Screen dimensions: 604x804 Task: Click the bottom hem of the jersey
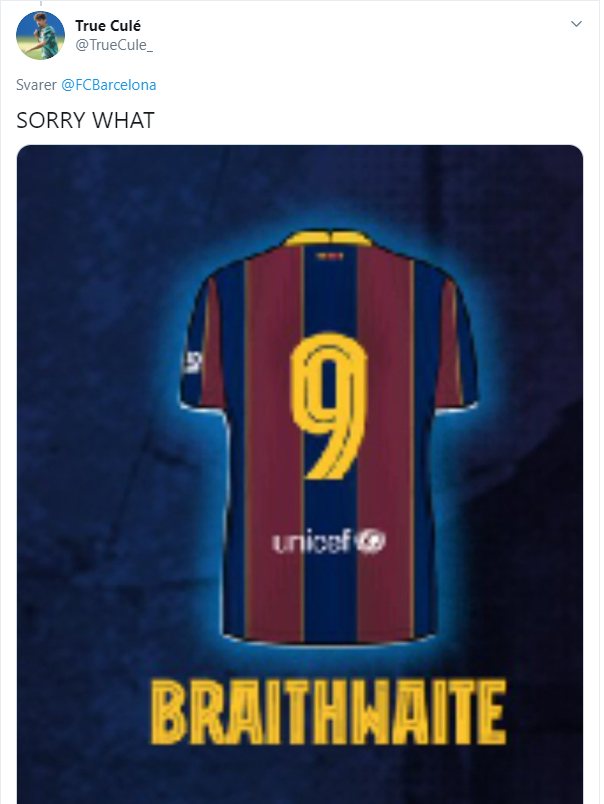[x=329, y=639]
